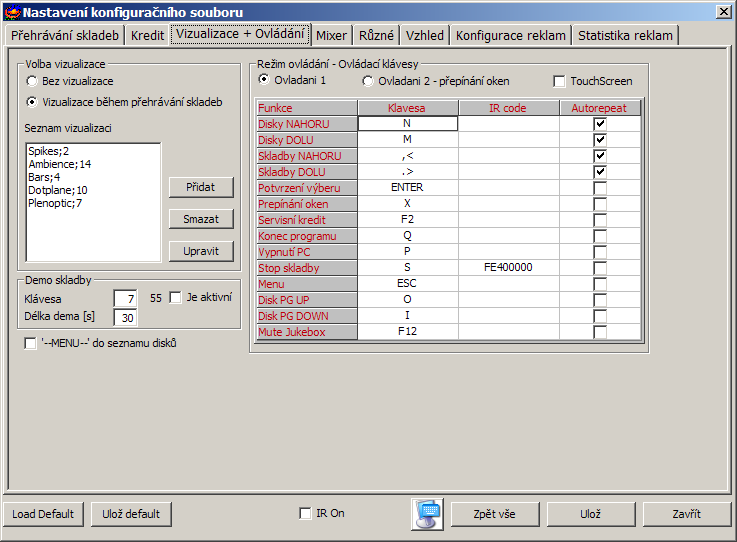Click the Klavesa cell N for Disky NAHORU
Image resolution: width=737 pixels, height=542 pixels.
[408, 123]
